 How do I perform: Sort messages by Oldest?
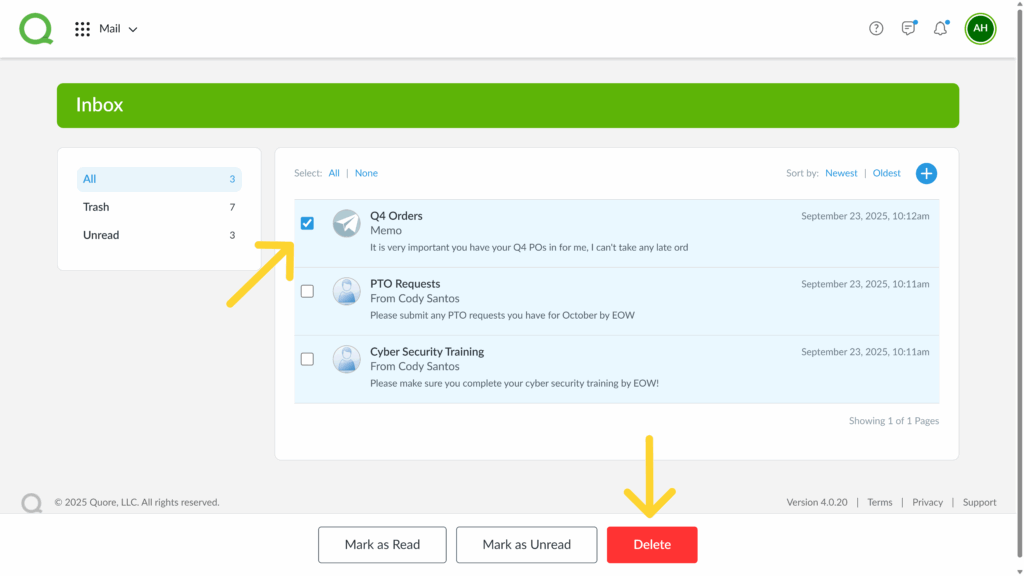click(886, 173)
